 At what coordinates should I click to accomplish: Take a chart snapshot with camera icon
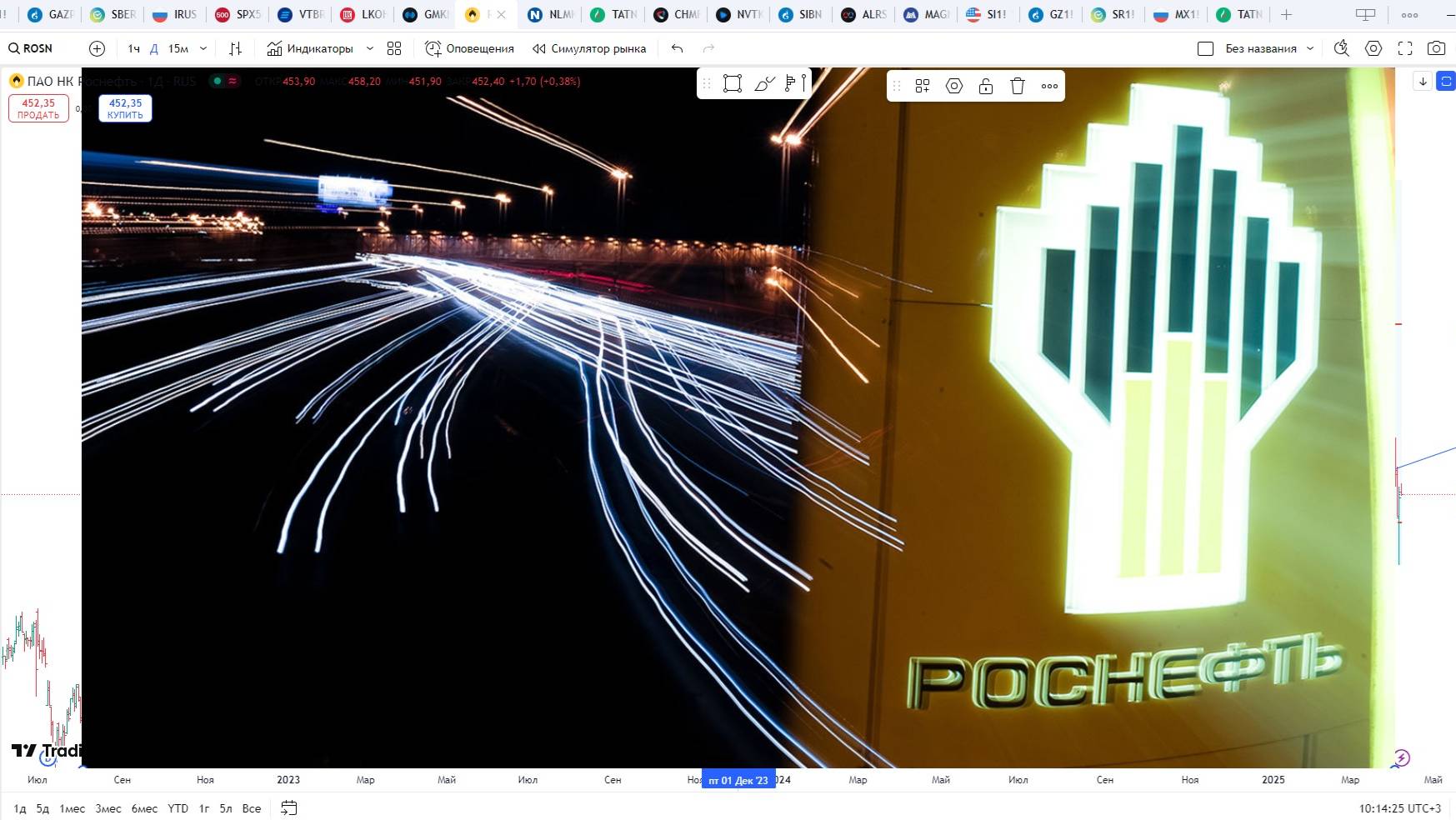click(x=1436, y=48)
